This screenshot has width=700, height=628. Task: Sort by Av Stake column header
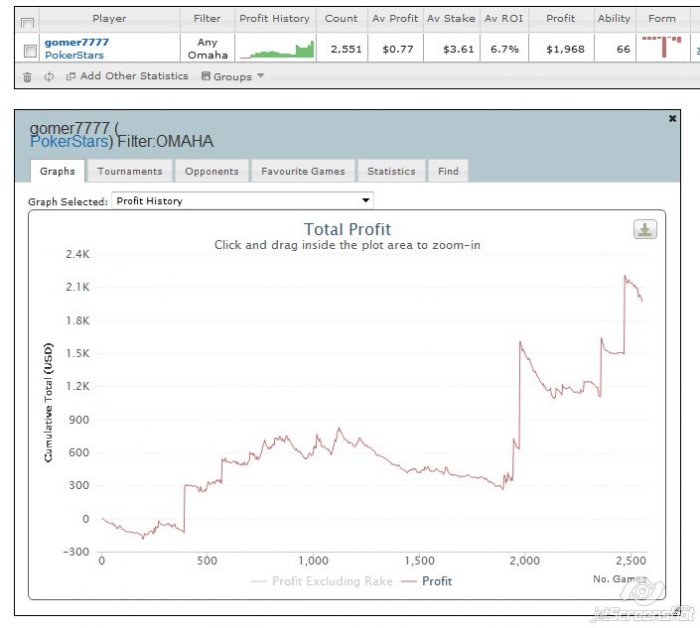pos(451,19)
